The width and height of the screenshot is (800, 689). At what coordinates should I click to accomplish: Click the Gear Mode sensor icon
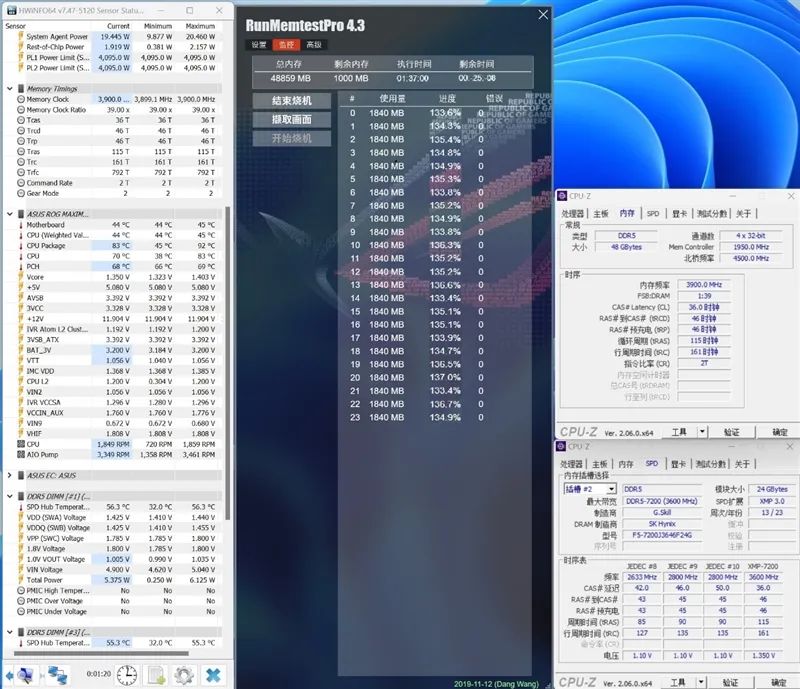[21, 193]
